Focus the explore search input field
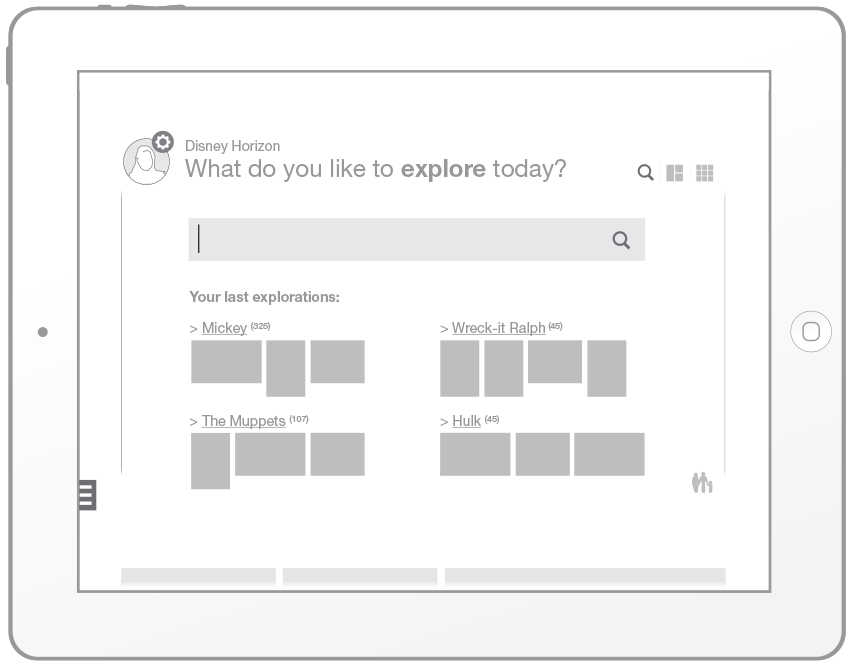The height and width of the screenshot is (667, 852). (x=417, y=240)
